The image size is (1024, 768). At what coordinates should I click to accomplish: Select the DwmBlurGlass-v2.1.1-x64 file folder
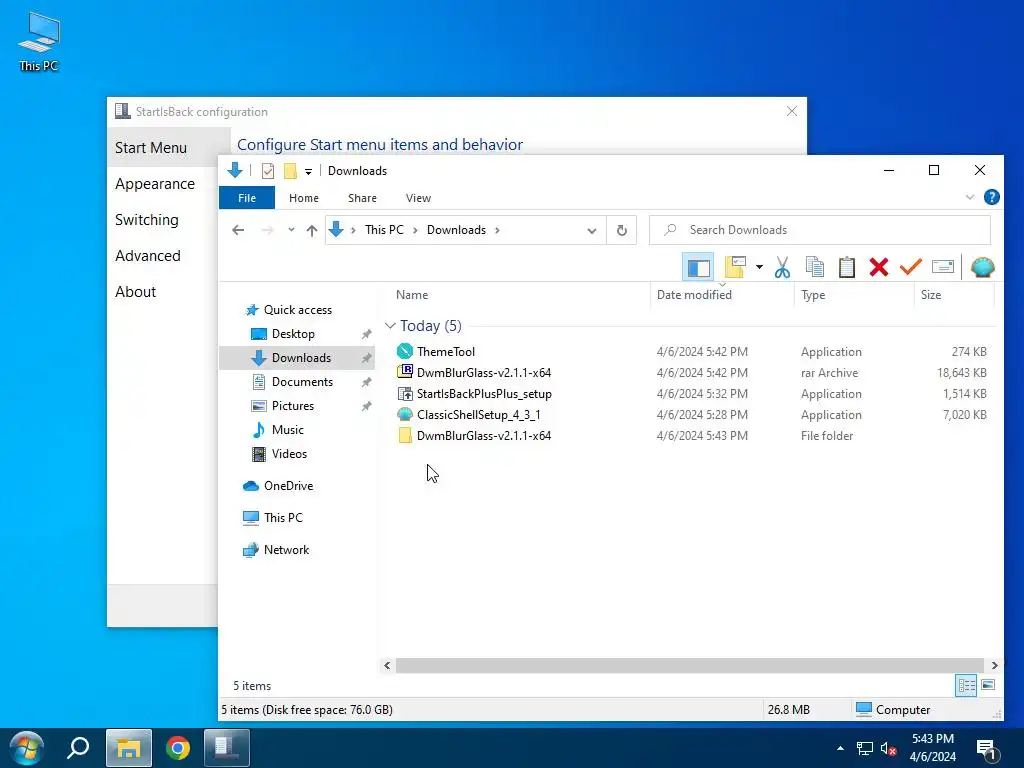484,436
